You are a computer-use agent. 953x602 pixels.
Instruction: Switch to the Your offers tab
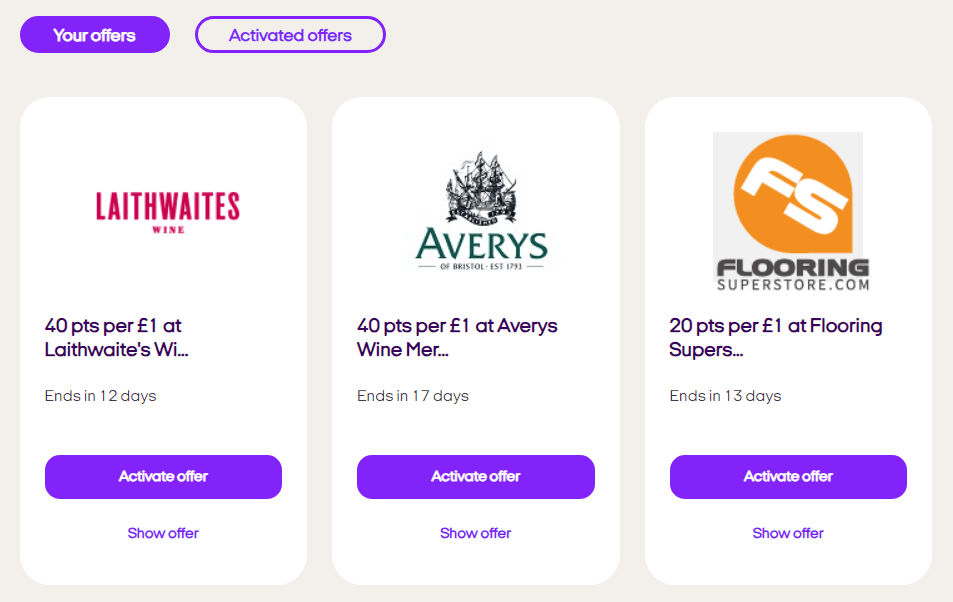(95, 35)
